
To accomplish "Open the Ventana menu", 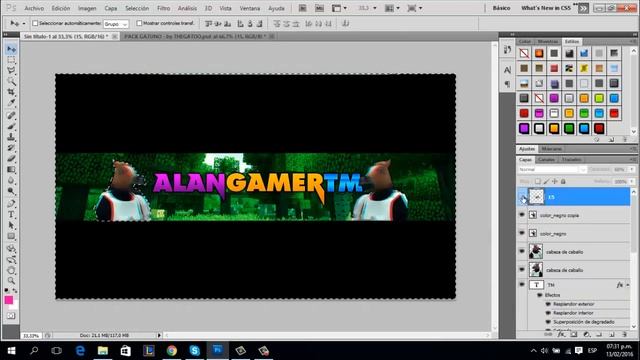I will point(250,8).
